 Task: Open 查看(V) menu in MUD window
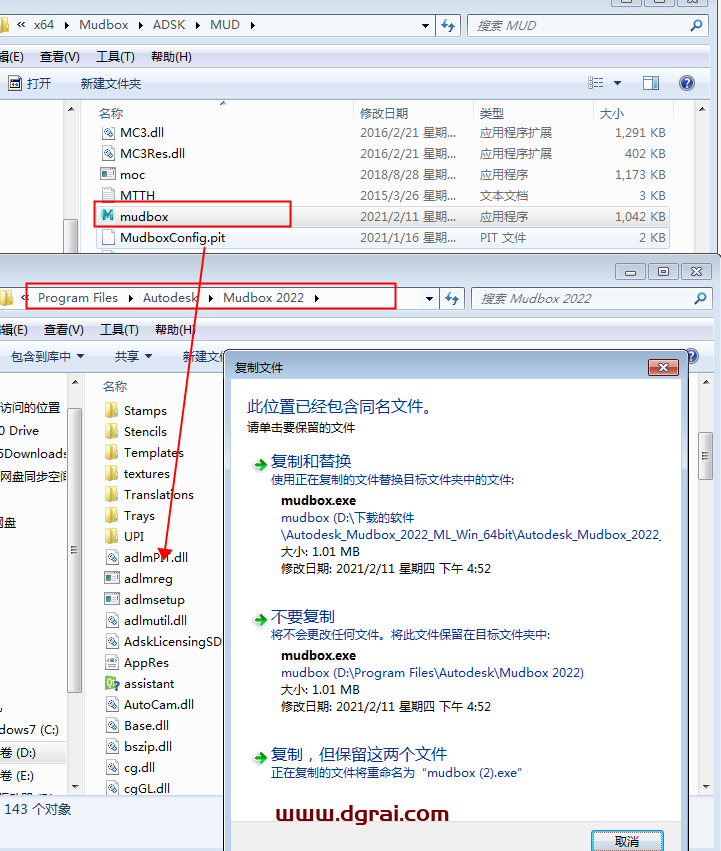tap(60, 57)
